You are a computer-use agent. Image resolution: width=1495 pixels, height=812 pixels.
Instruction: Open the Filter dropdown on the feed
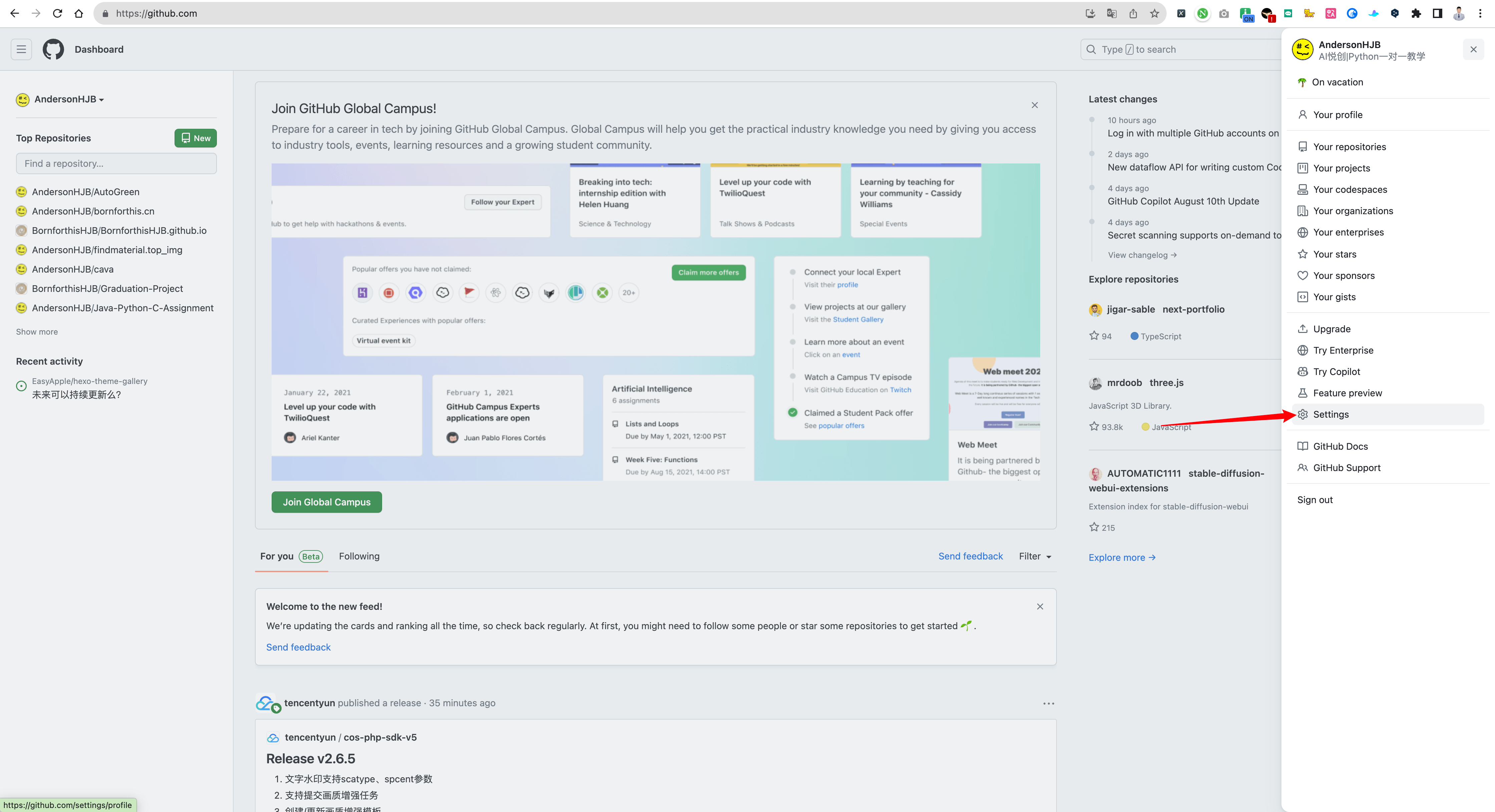click(1035, 556)
